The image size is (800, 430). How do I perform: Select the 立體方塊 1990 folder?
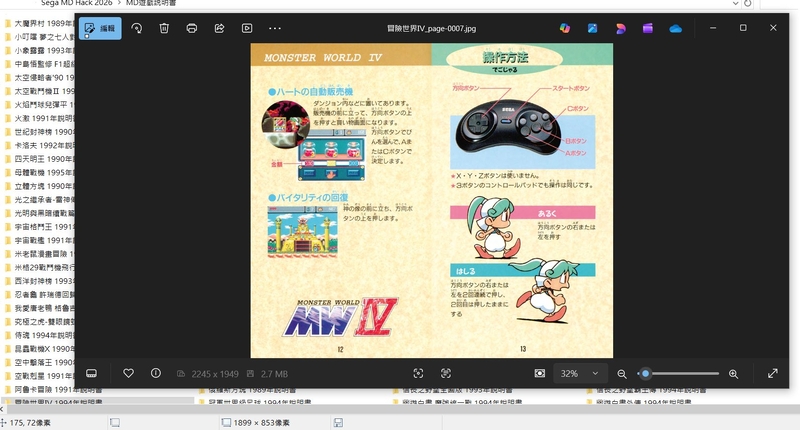coord(40,186)
